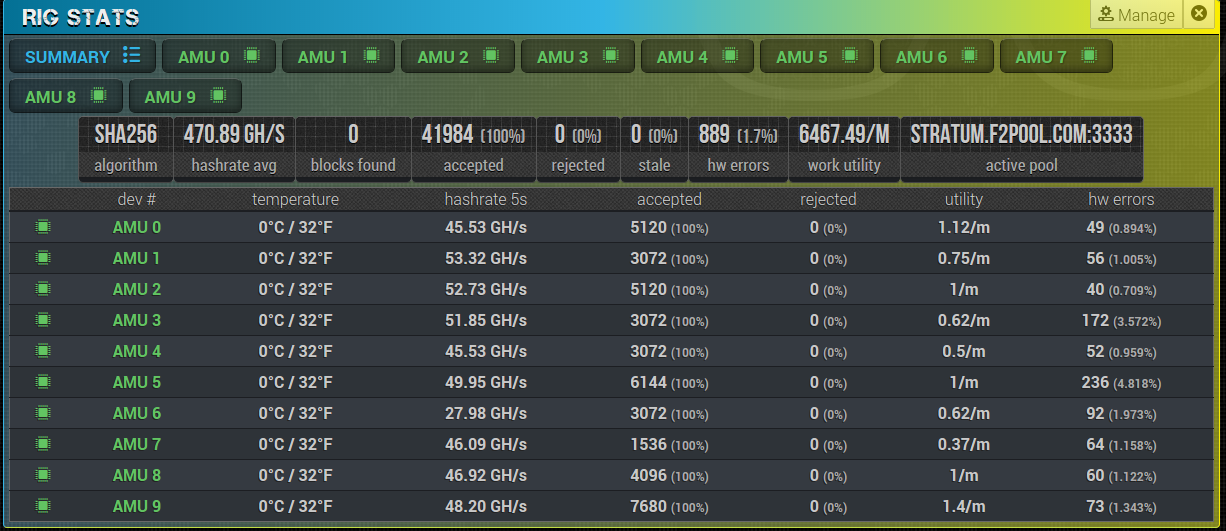1226x531 pixels.
Task: Switch to the AMU 0 tab
Action: coord(219,57)
